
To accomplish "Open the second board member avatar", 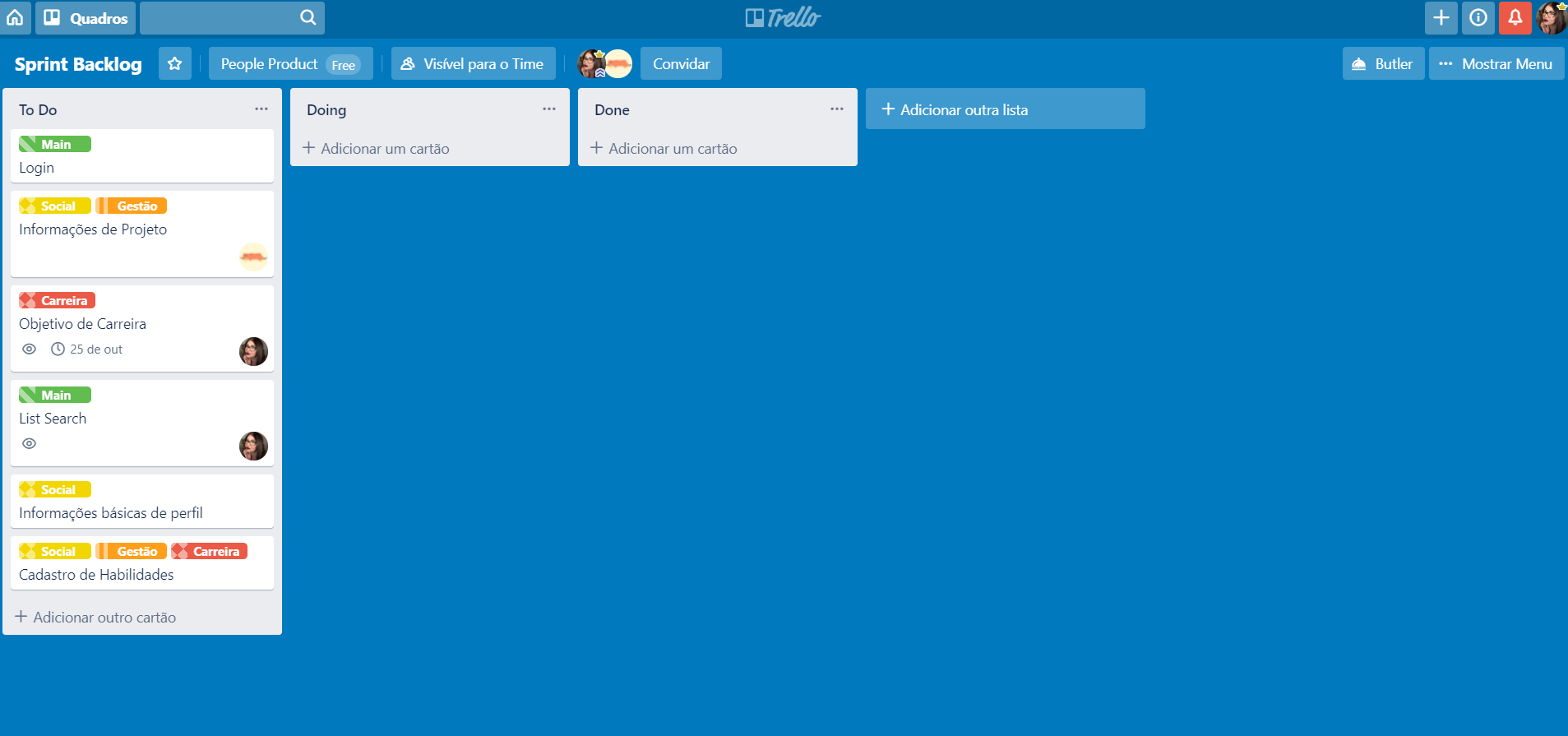I will 618,63.
